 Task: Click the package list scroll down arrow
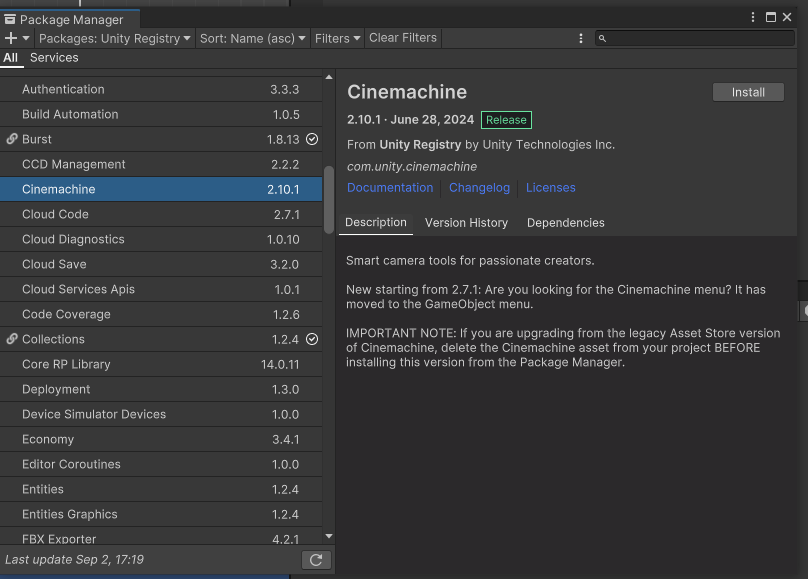[x=329, y=536]
